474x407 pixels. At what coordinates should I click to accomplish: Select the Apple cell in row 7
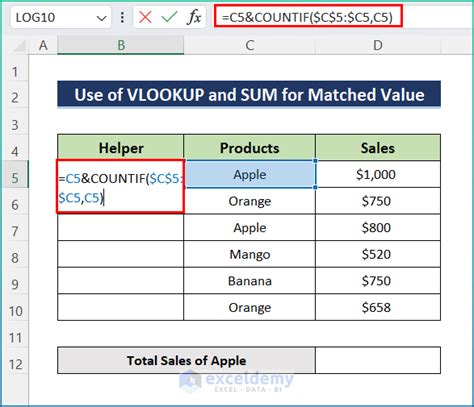click(x=249, y=228)
